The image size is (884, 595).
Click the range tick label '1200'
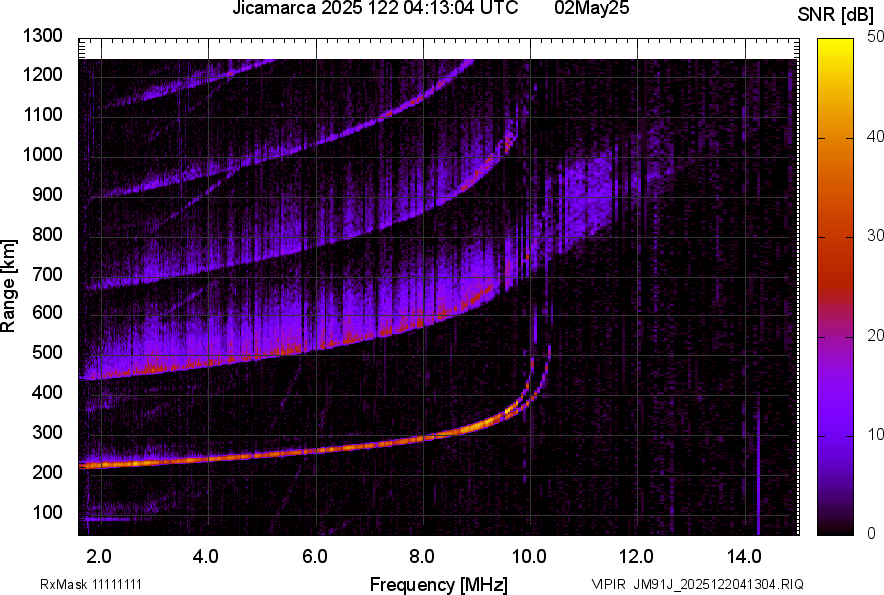(x=42, y=74)
